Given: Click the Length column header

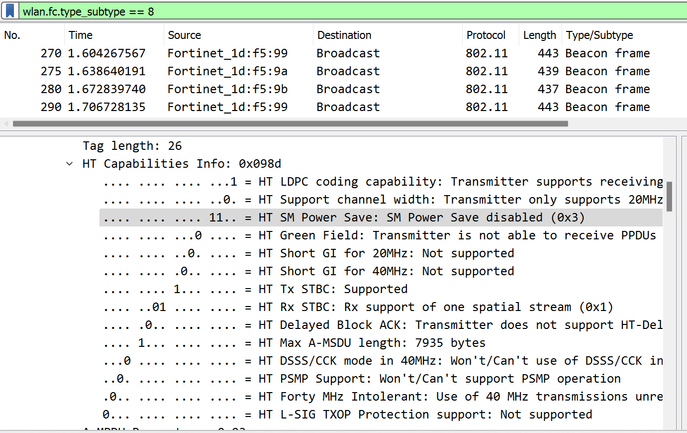Looking at the screenshot, I should pyautogui.click(x=539, y=35).
